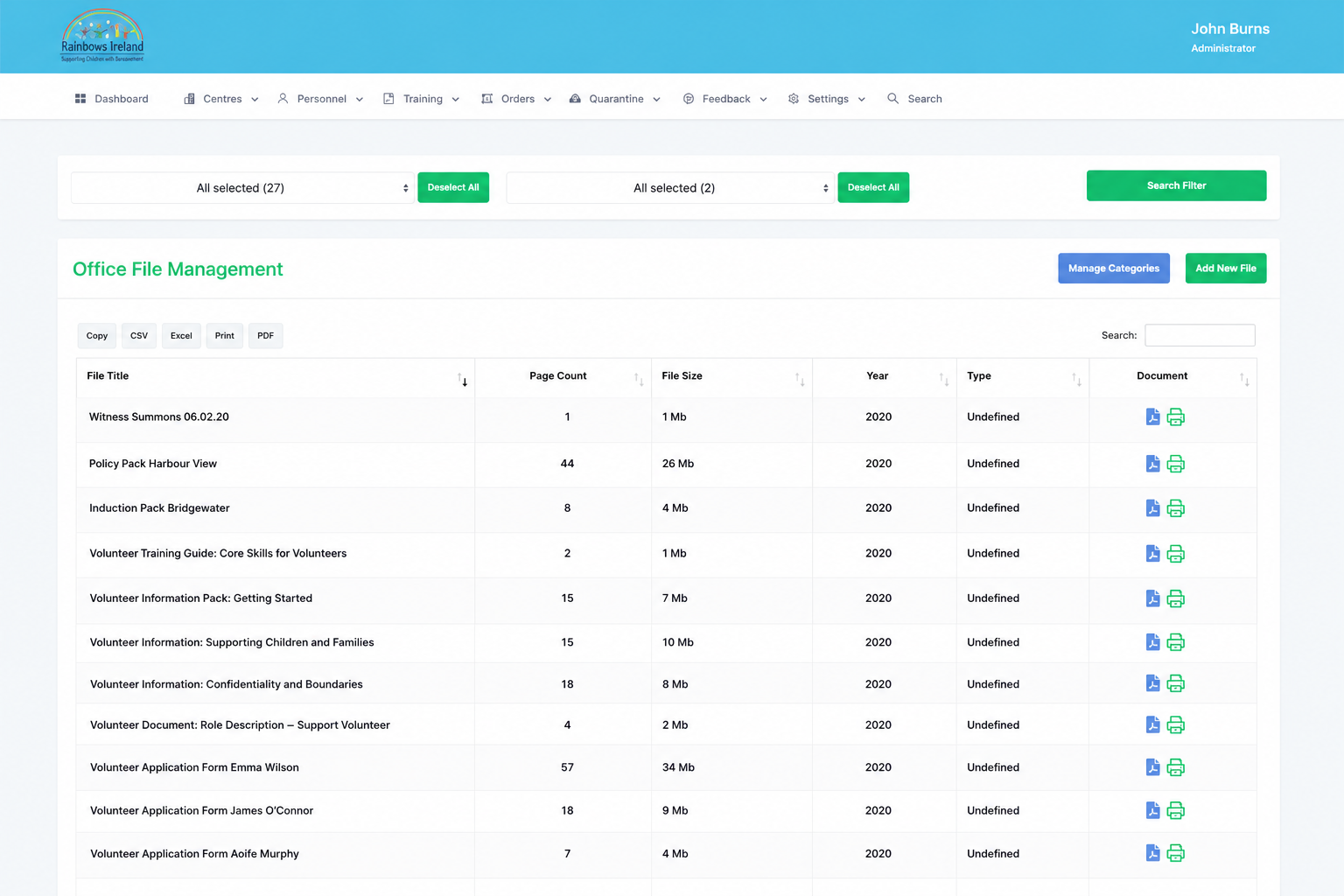The width and height of the screenshot is (1344, 896).
Task: Export table as PDF
Action: tap(266, 336)
